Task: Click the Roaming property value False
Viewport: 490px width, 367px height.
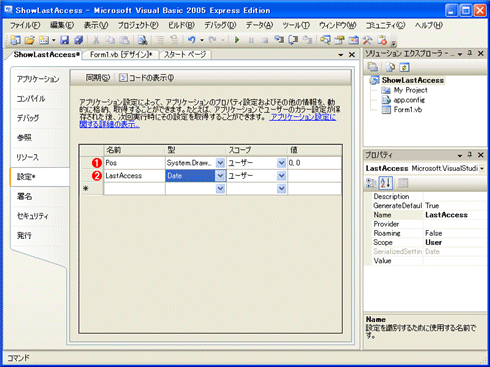Action: (x=455, y=233)
